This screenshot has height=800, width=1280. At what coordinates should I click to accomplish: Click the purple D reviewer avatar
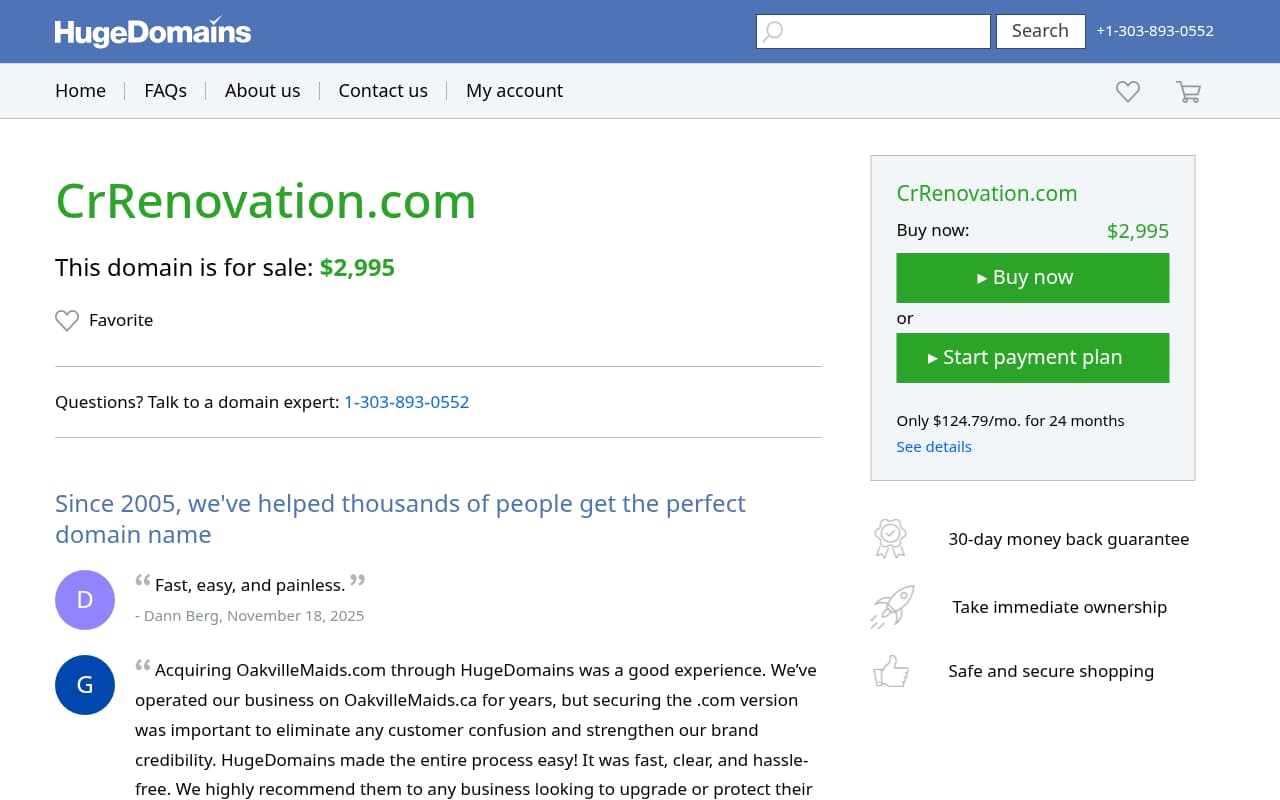click(x=85, y=600)
